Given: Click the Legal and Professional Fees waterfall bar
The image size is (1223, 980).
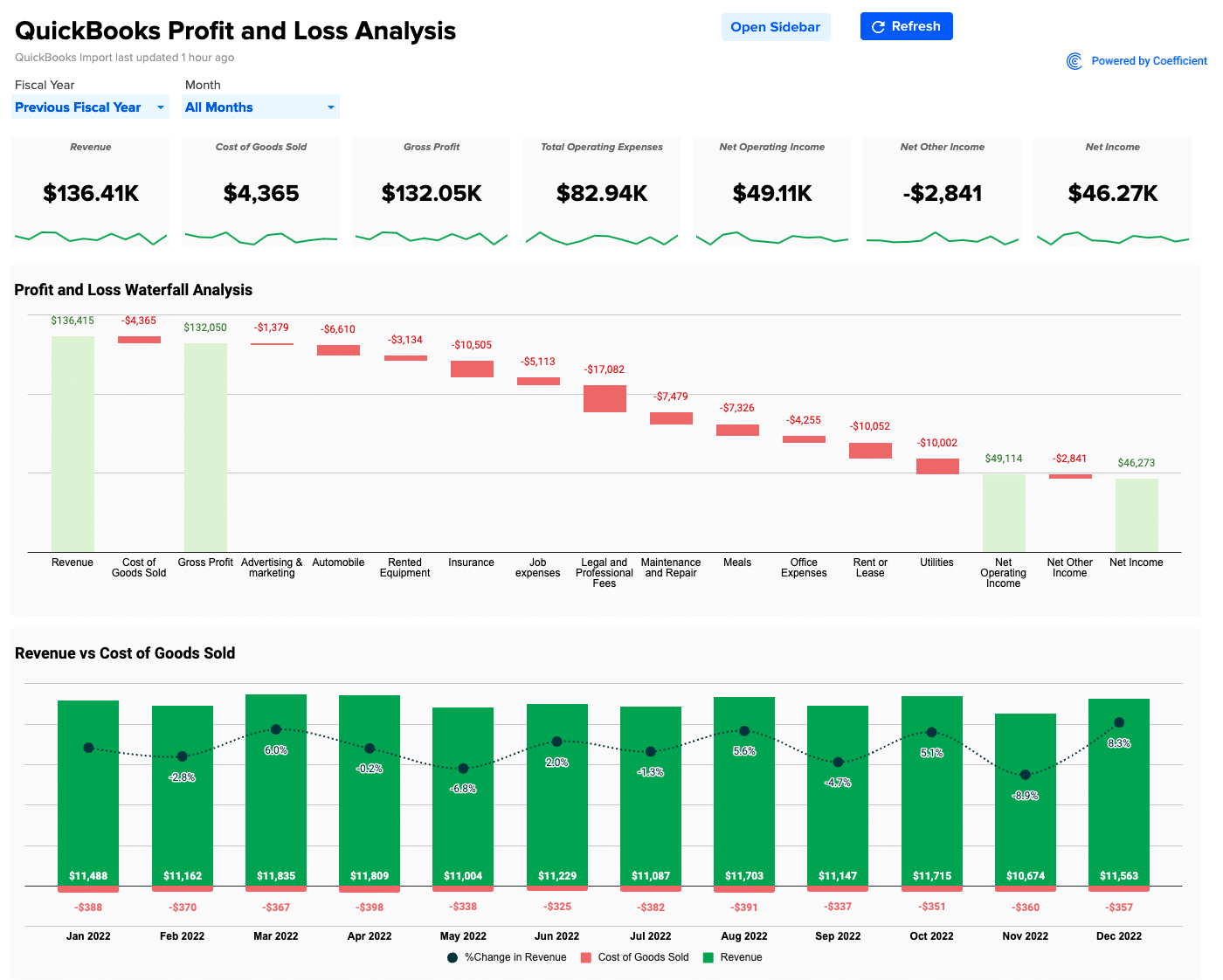Looking at the screenshot, I should (x=605, y=398).
